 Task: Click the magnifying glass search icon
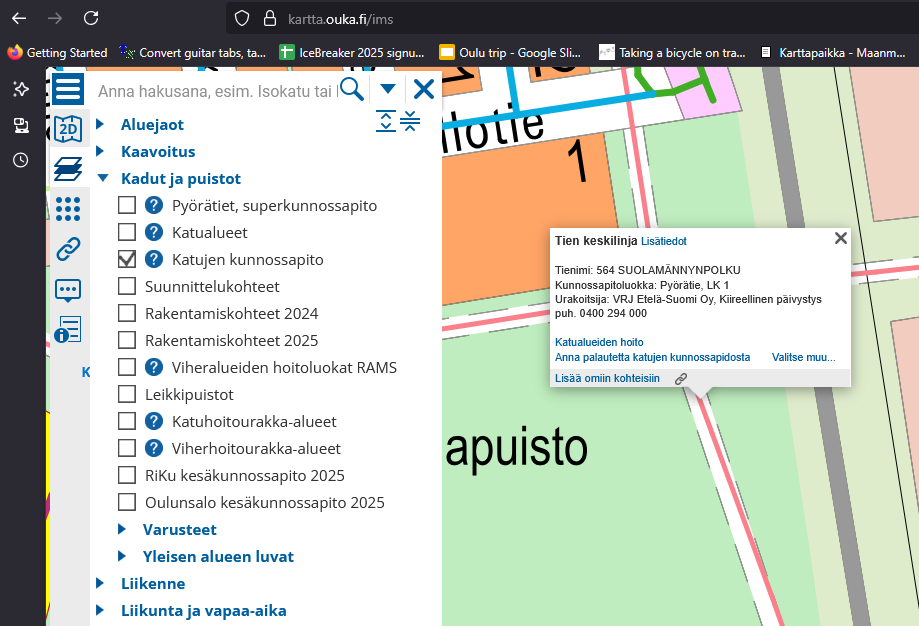(x=351, y=90)
